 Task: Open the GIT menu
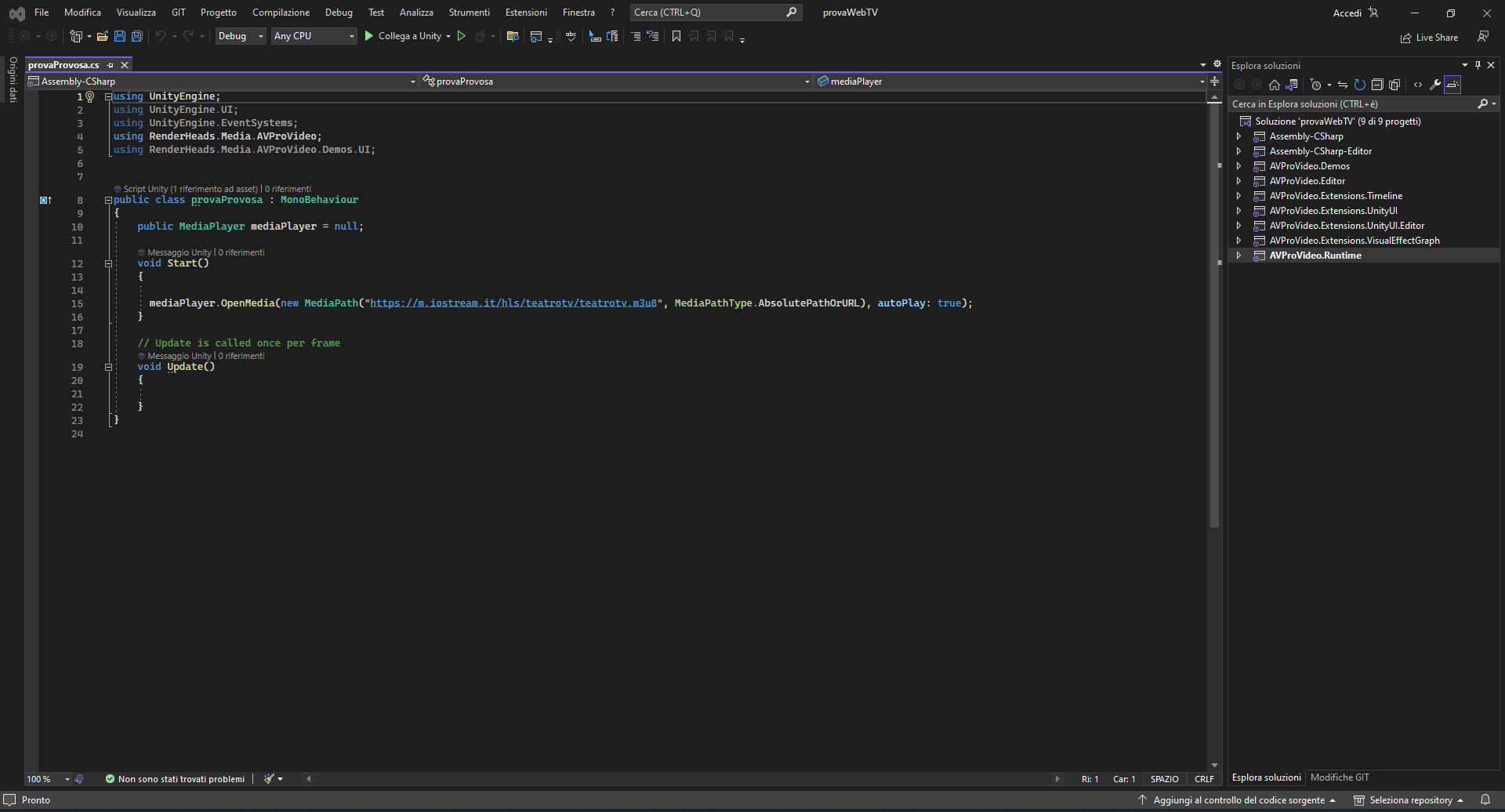tap(178, 12)
